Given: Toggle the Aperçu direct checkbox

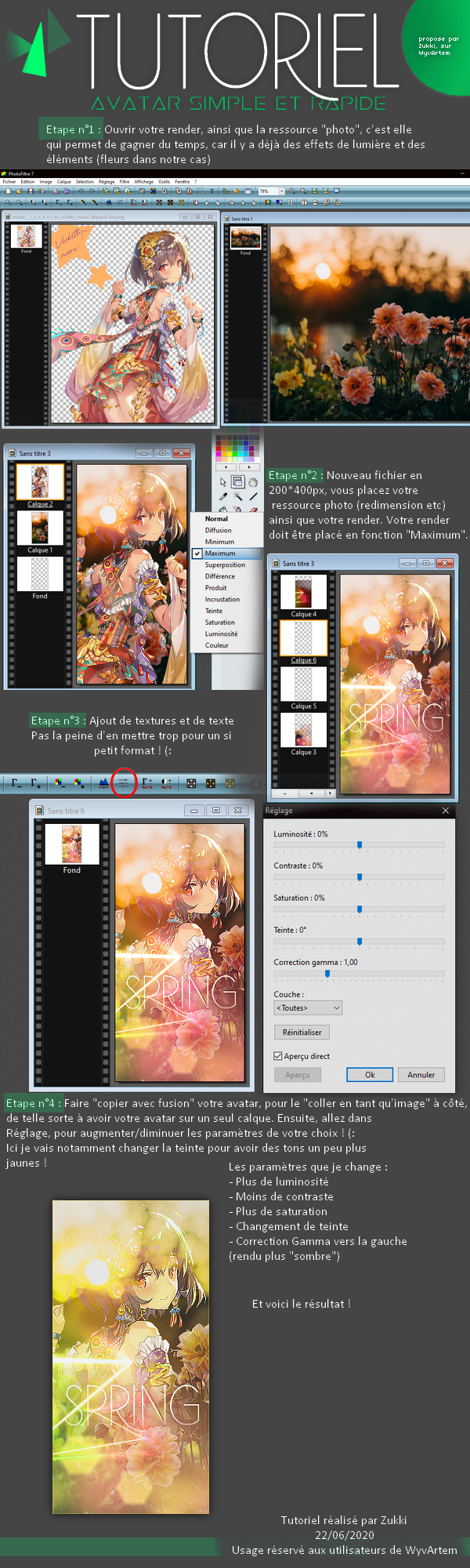Looking at the screenshot, I should click(x=277, y=1056).
